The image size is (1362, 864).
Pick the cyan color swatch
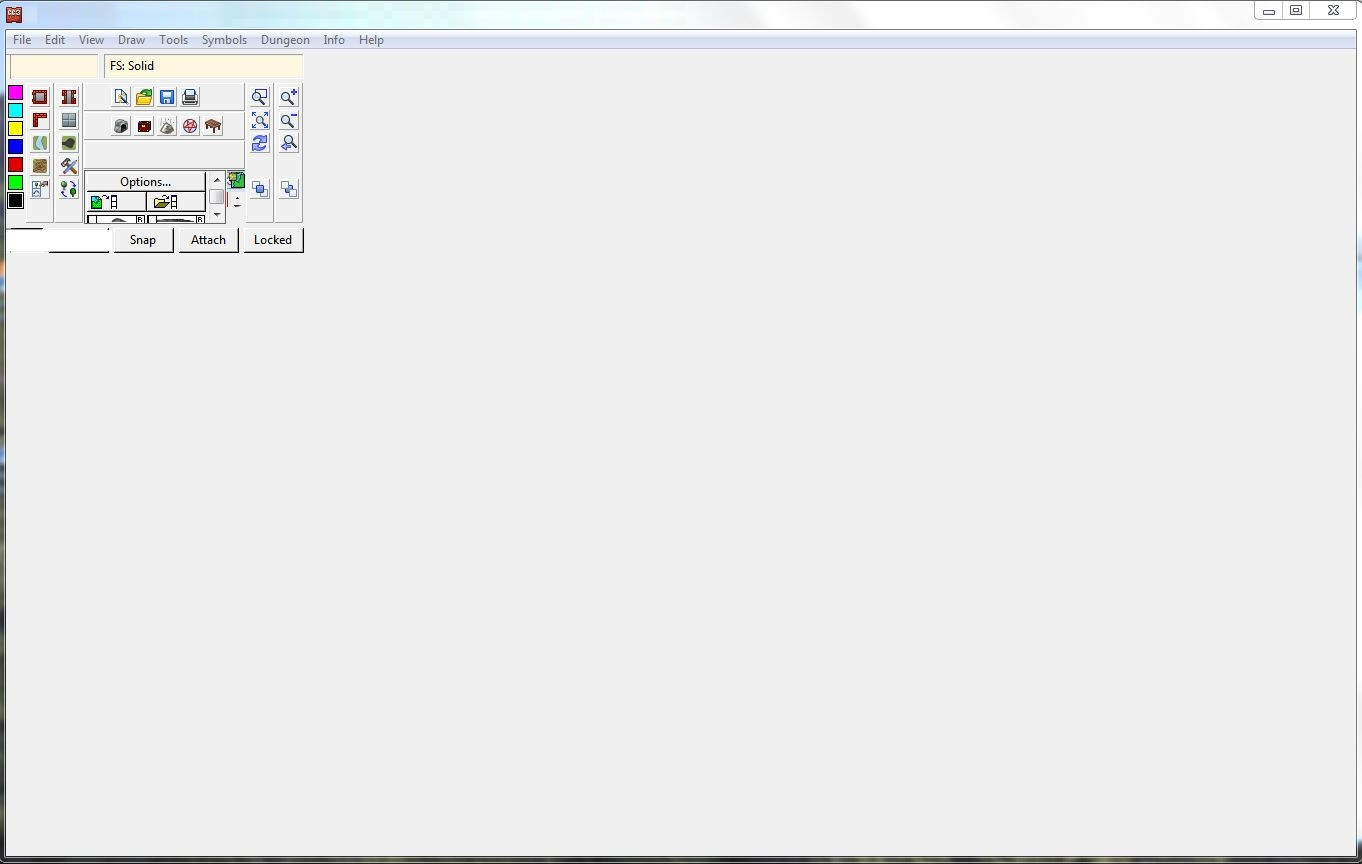coord(16,110)
